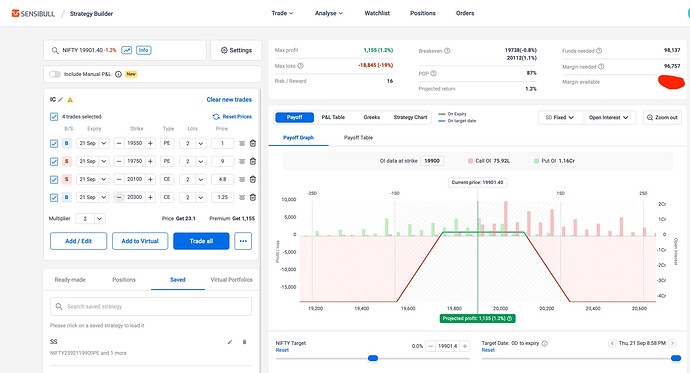Viewport: 690px width, 373px height.
Task: Delete the 19550 PE trade row
Action: coord(253,143)
